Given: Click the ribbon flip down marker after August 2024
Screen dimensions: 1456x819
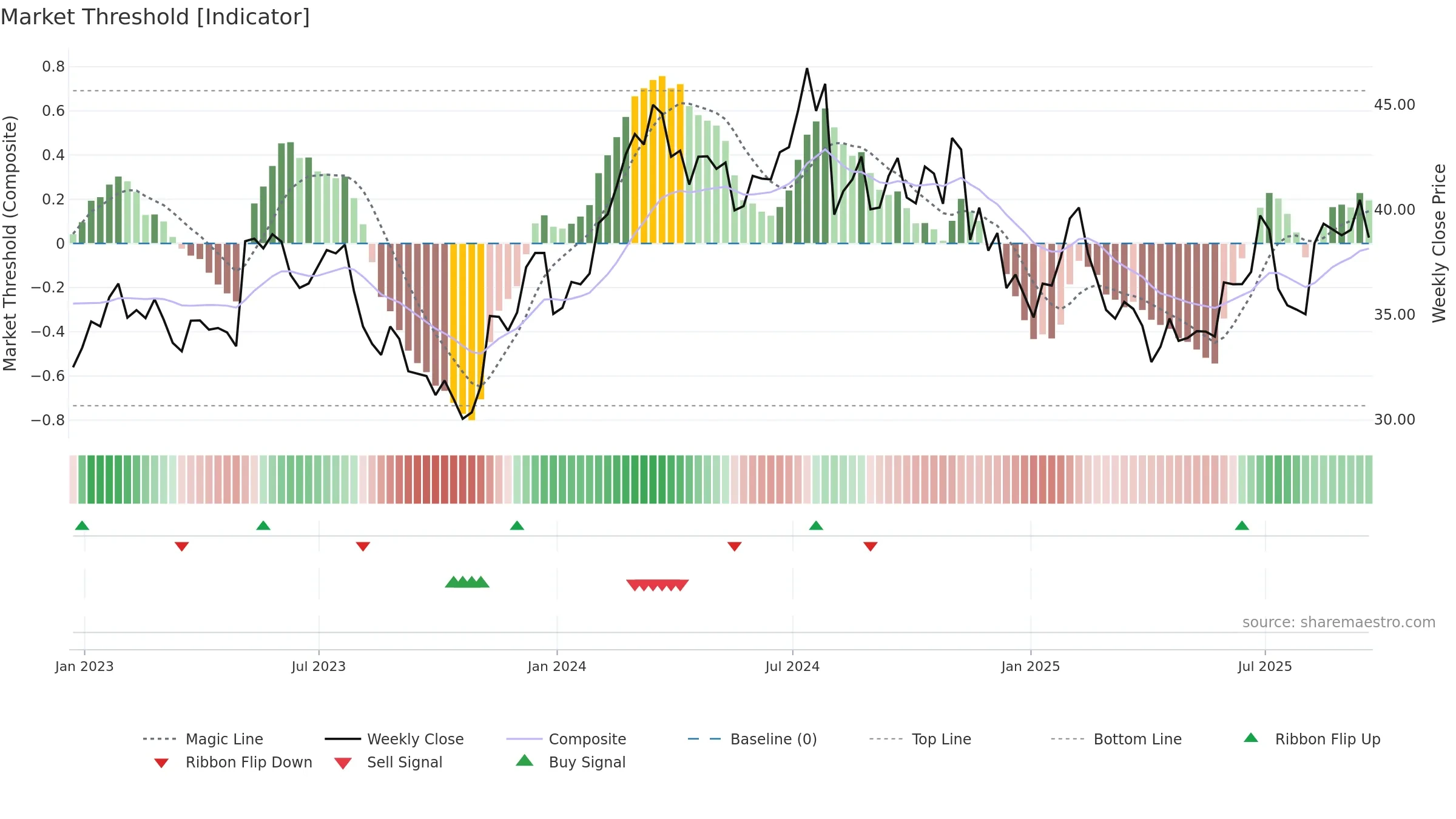Looking at the screenshot, I should [x=871, y=547].
